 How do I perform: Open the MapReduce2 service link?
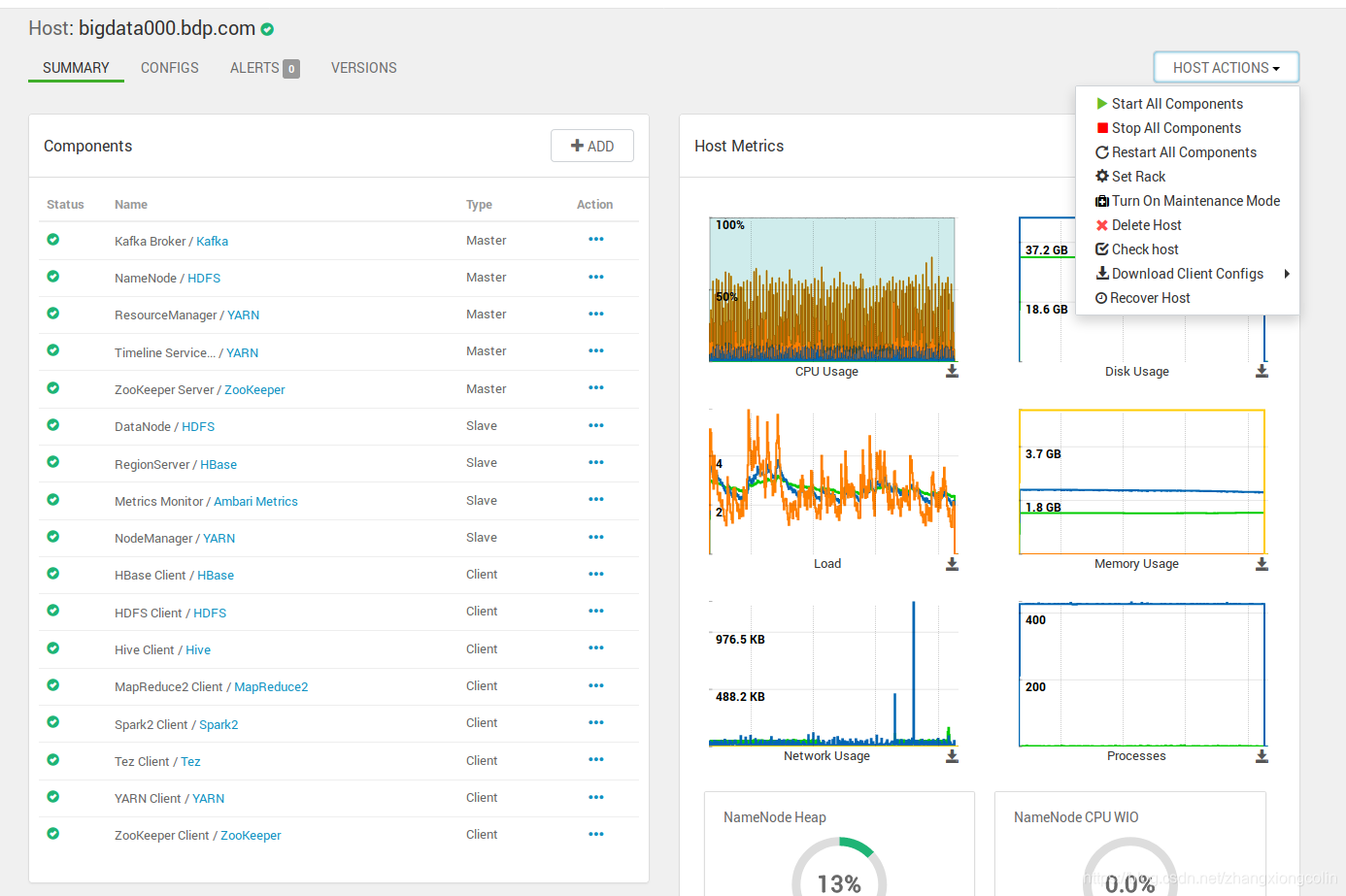tap(271, 687)
